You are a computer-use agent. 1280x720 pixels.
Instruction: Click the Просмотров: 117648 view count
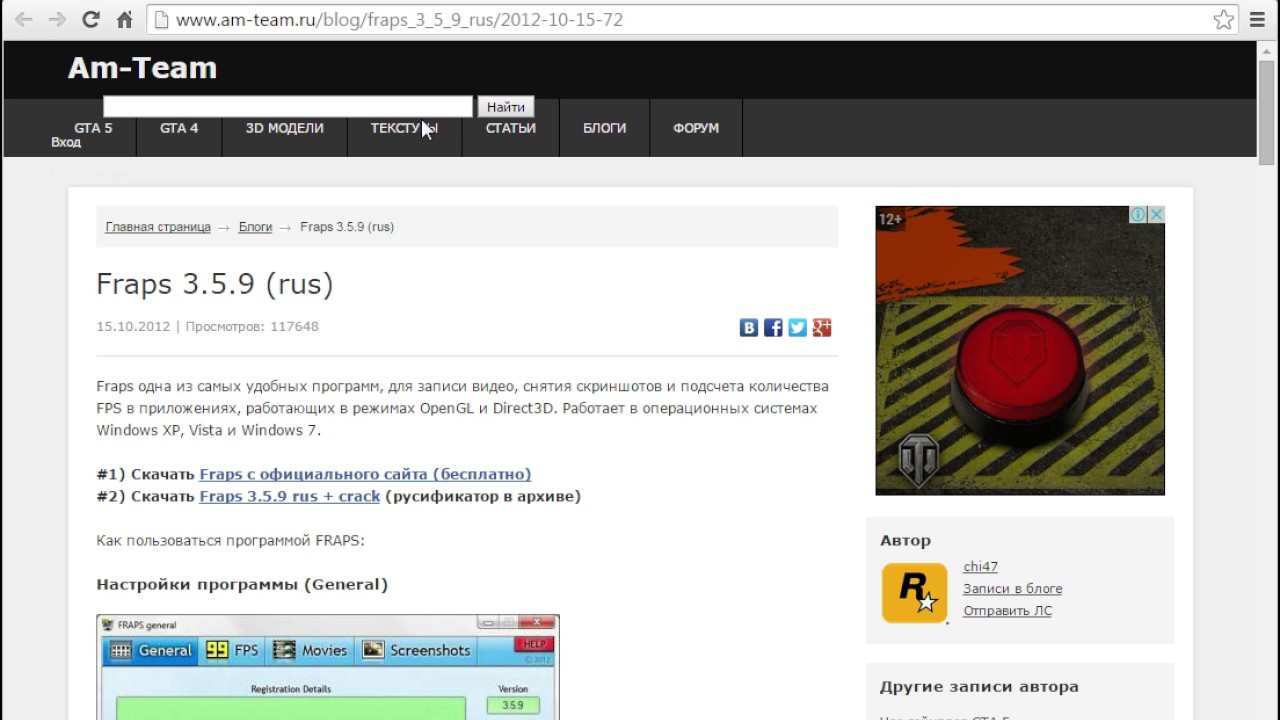click(x=252, y=326)
